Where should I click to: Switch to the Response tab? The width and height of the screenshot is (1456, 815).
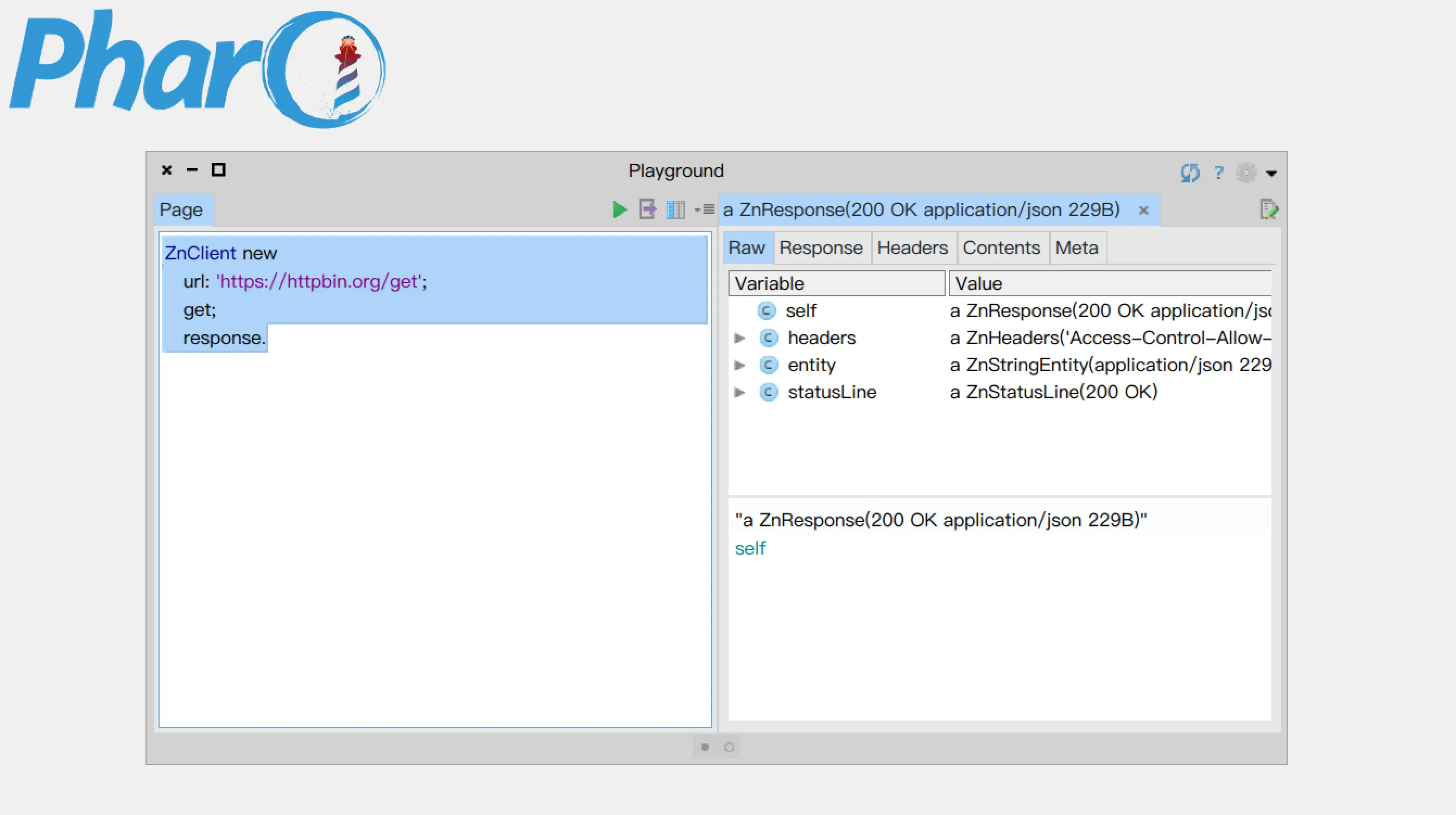pyautogui.click(x=821, y=247)
